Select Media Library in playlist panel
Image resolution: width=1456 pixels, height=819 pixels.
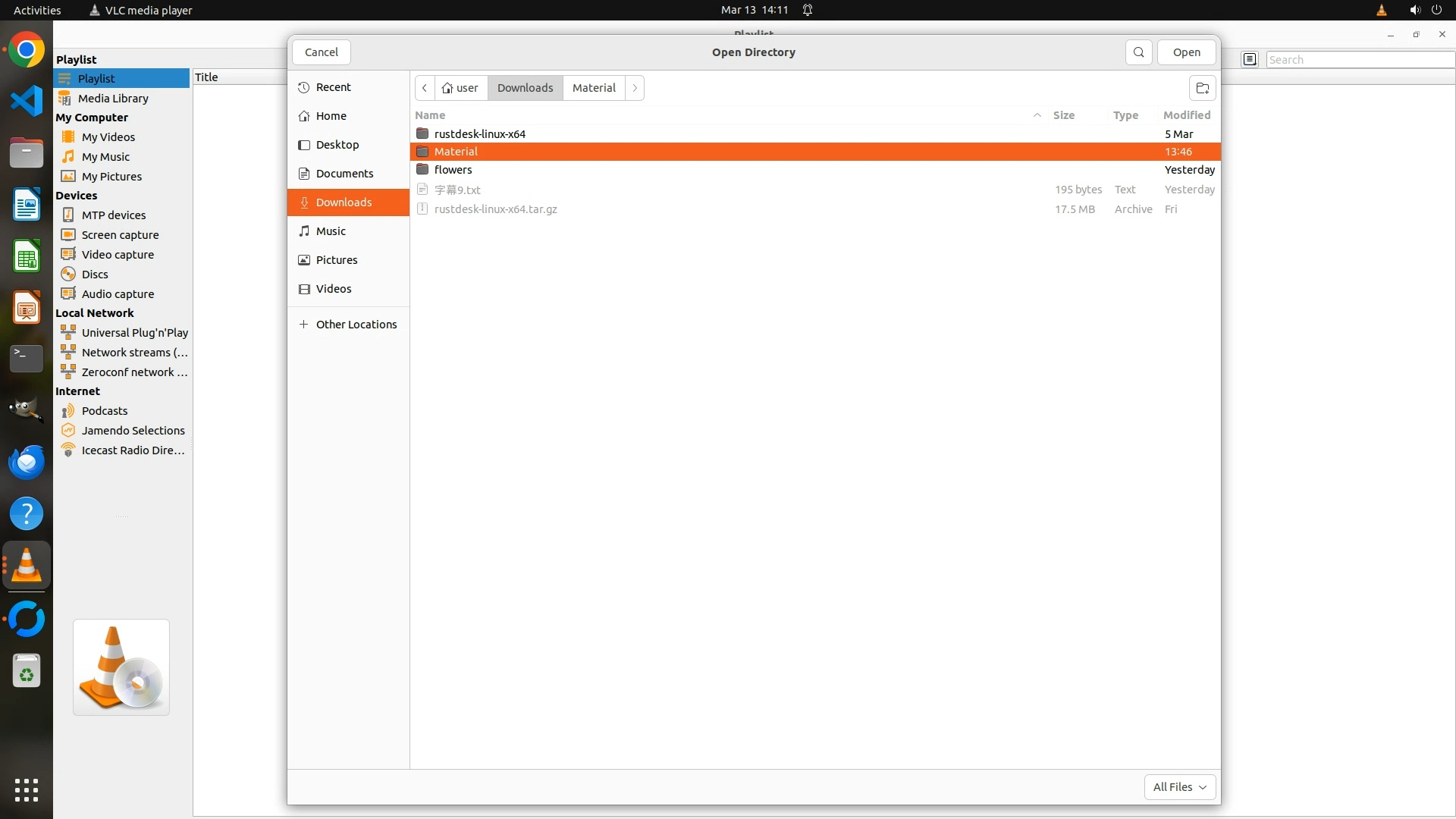click(113, 99)
